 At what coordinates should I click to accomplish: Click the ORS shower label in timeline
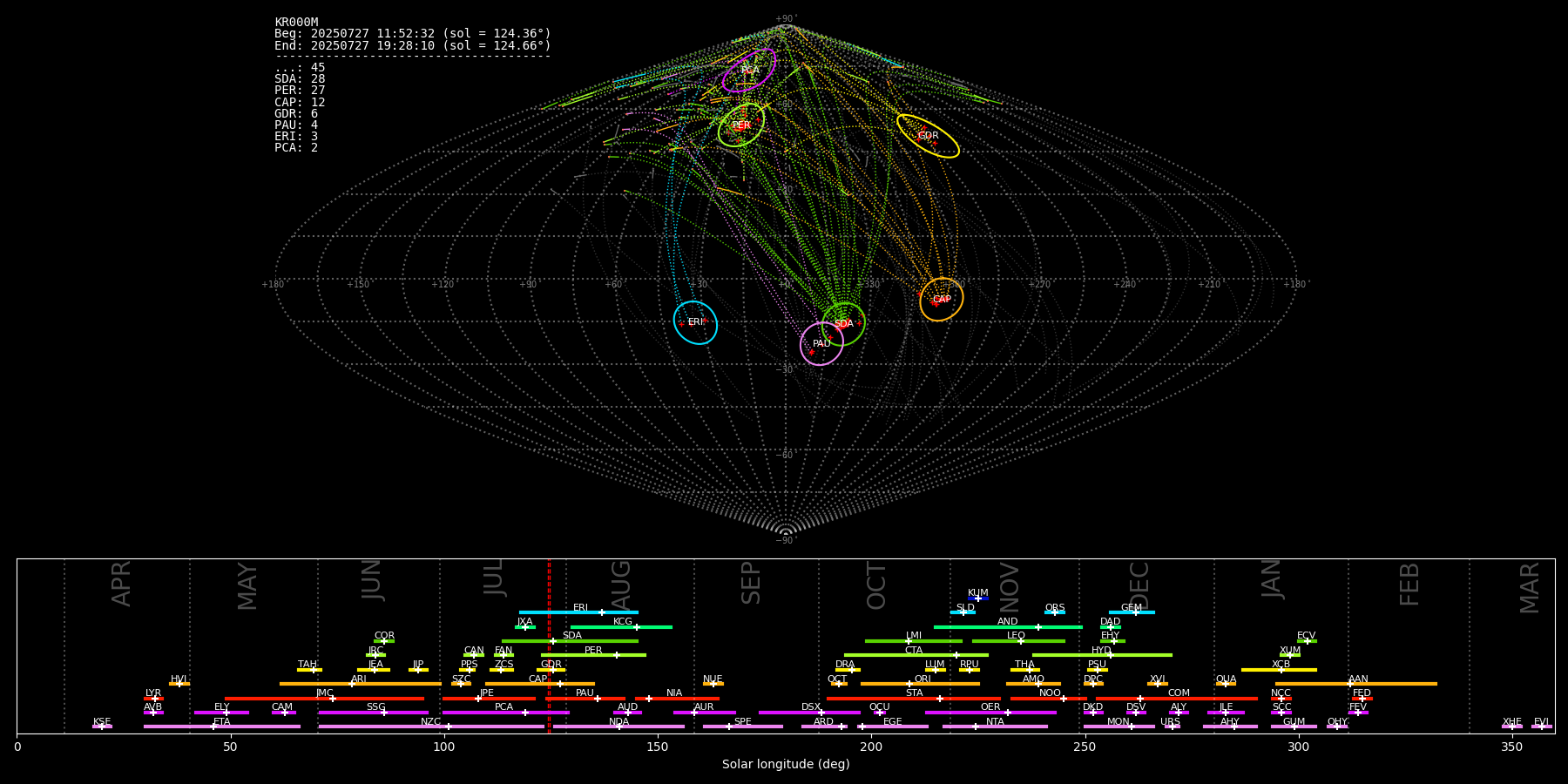pyautogui.click(x=1055, y=608)
